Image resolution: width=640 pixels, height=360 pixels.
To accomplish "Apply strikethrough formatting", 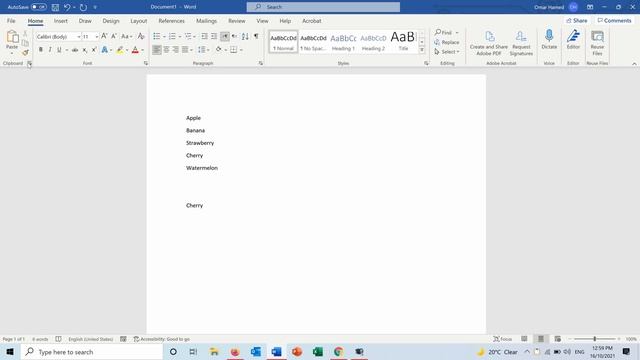I will coord(75,50).
